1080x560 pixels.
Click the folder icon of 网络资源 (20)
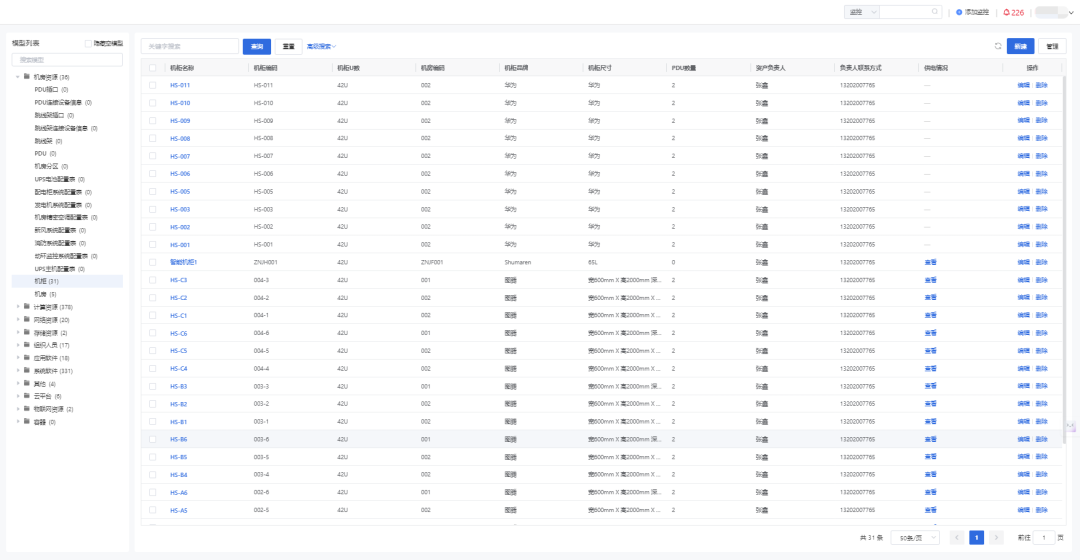click(27, 320)
